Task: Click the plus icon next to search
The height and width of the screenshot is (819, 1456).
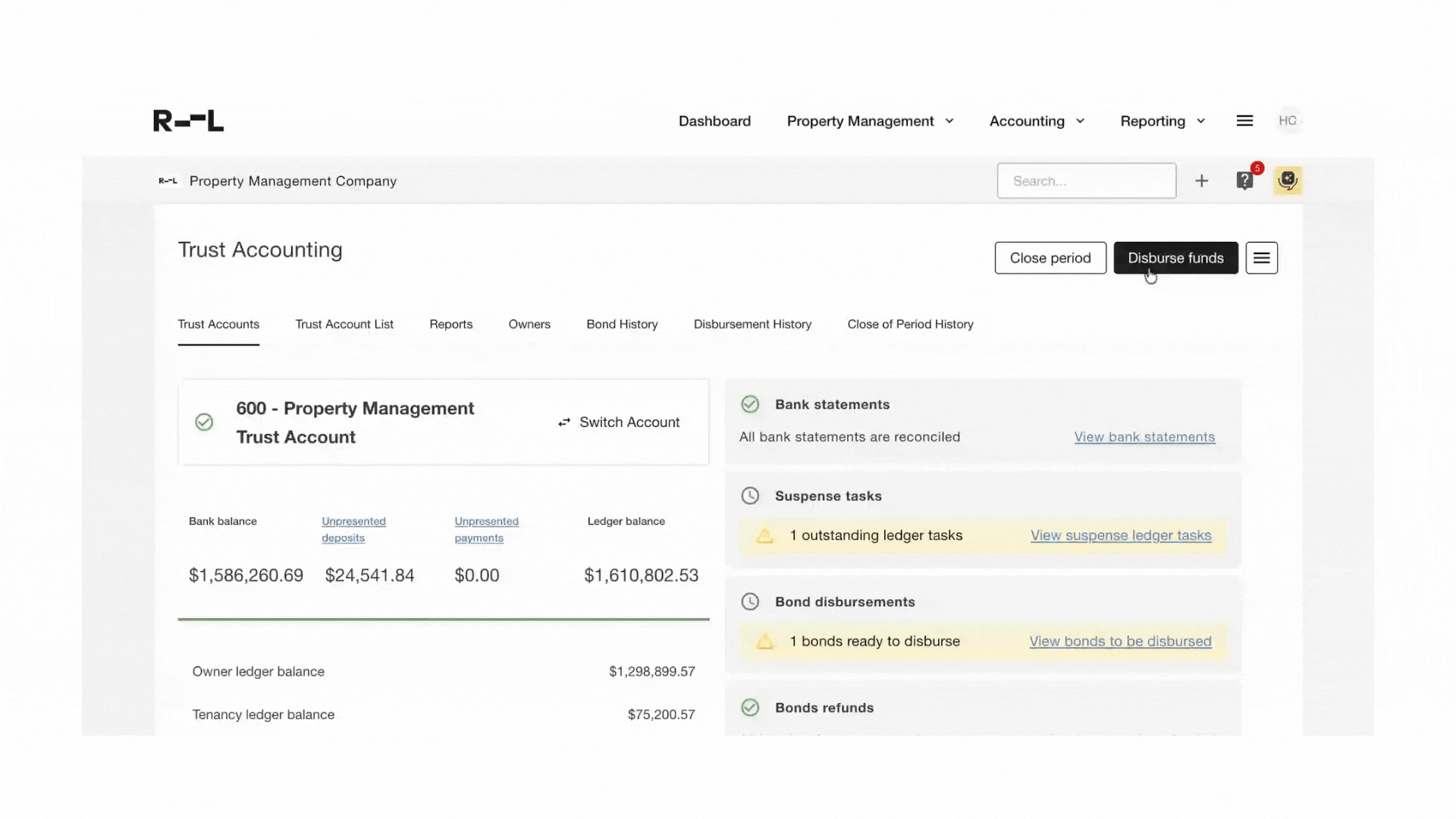Action: click(1201, 180)
